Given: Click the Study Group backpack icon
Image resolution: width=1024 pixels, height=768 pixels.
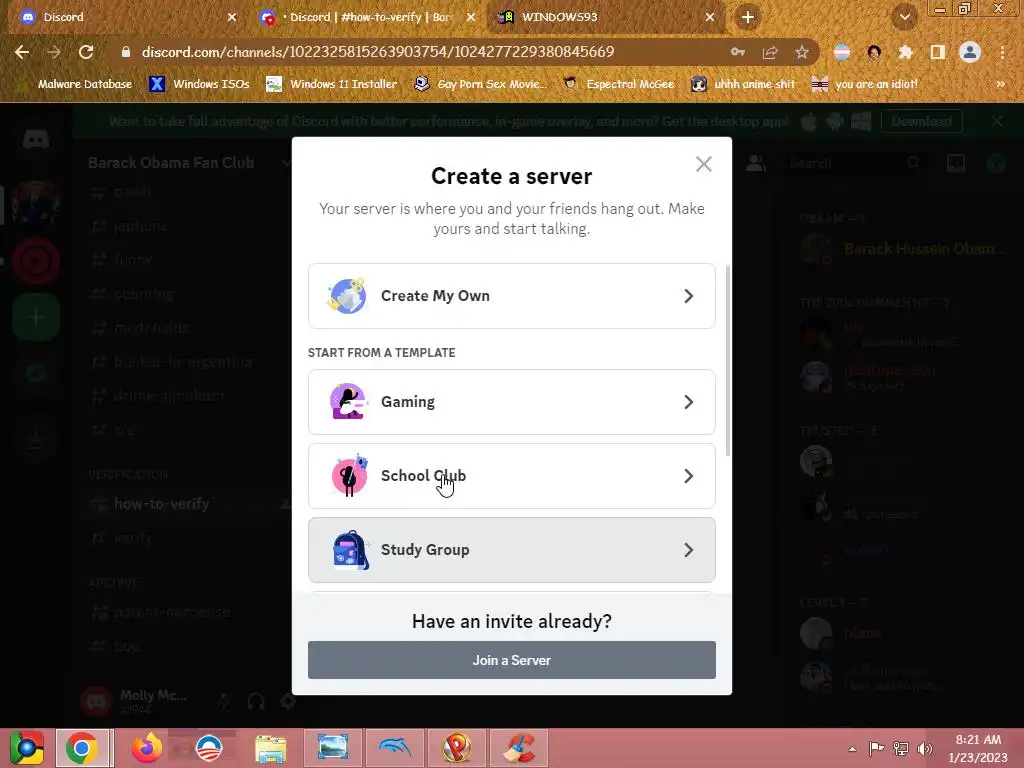Looking at the screenshot, I should point(350,550).
